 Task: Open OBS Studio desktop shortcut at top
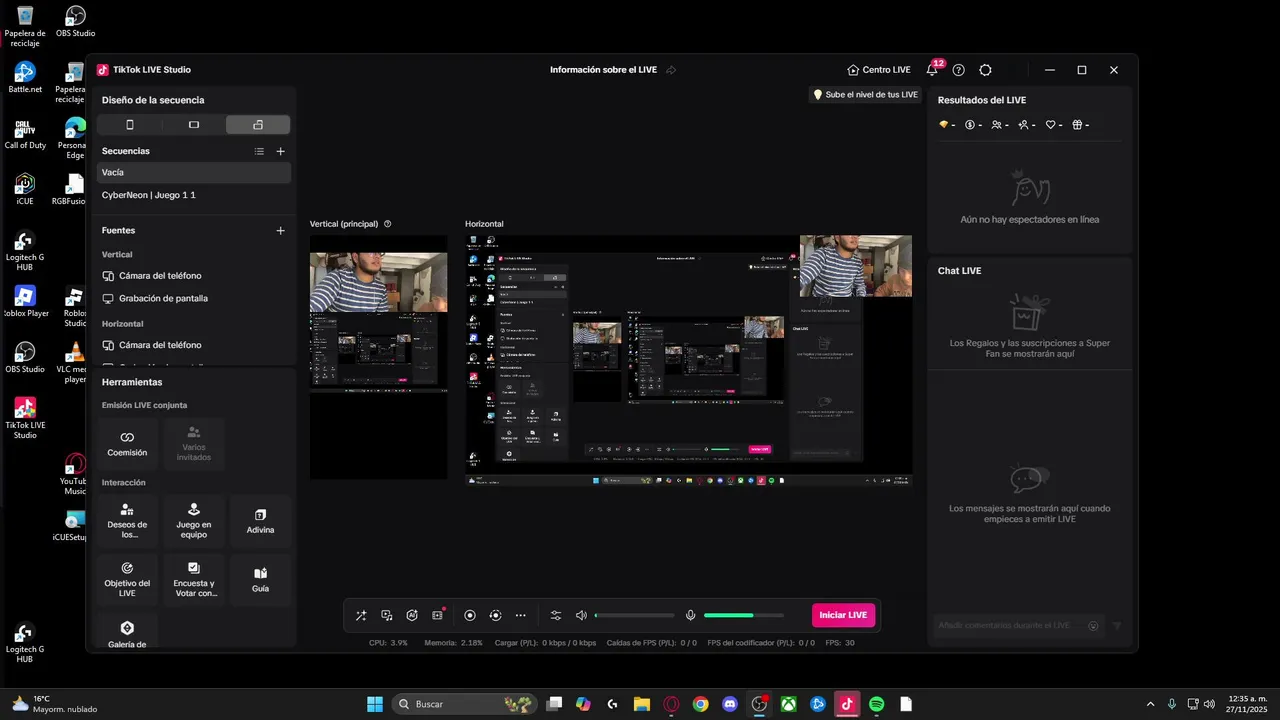pyautogui.click(x=75, y=22)
